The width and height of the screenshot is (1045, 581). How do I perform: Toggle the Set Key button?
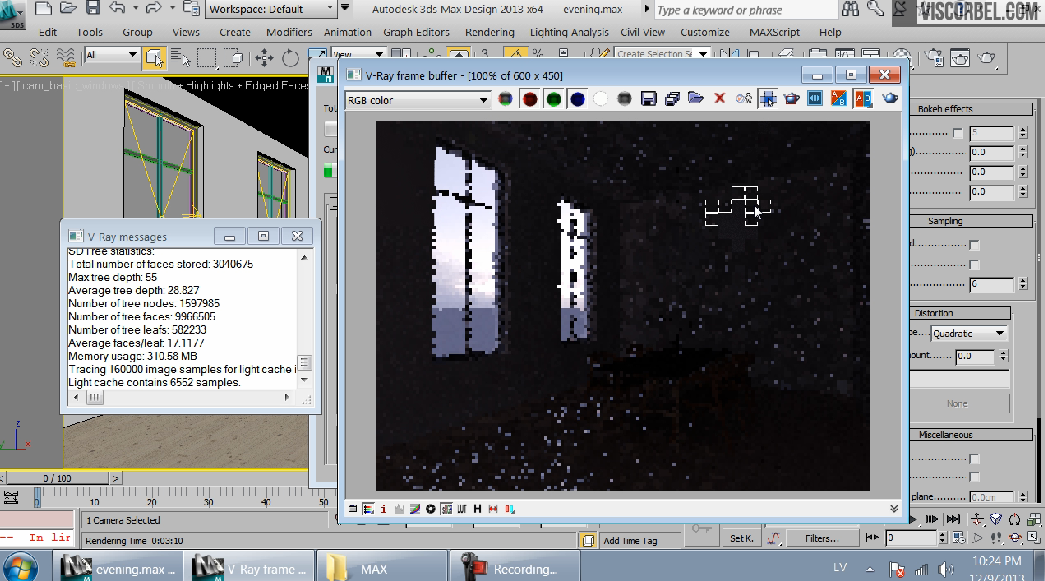(742, 538)
